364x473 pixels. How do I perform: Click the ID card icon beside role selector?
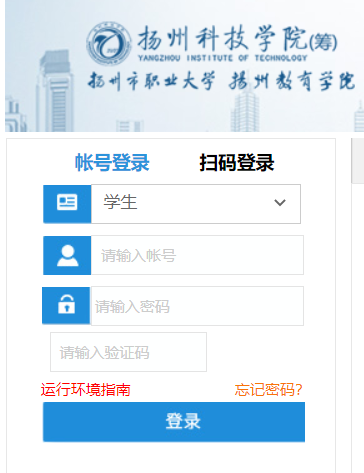click(67, 204)
